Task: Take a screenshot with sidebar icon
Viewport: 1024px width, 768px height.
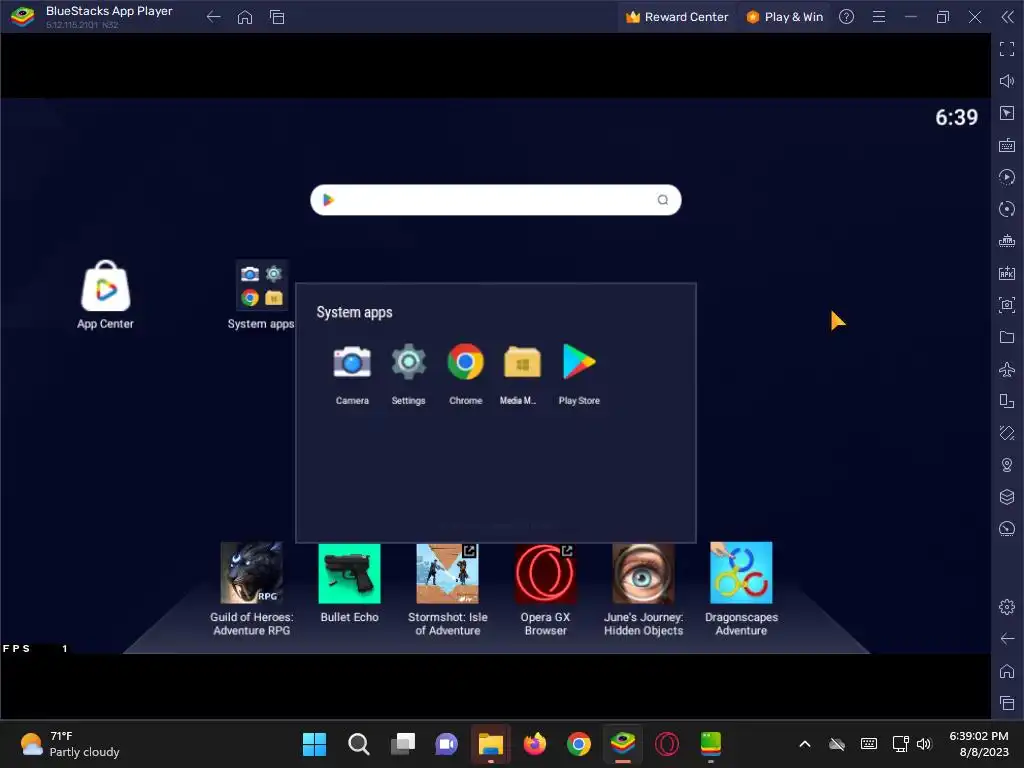Action: 1007,305
